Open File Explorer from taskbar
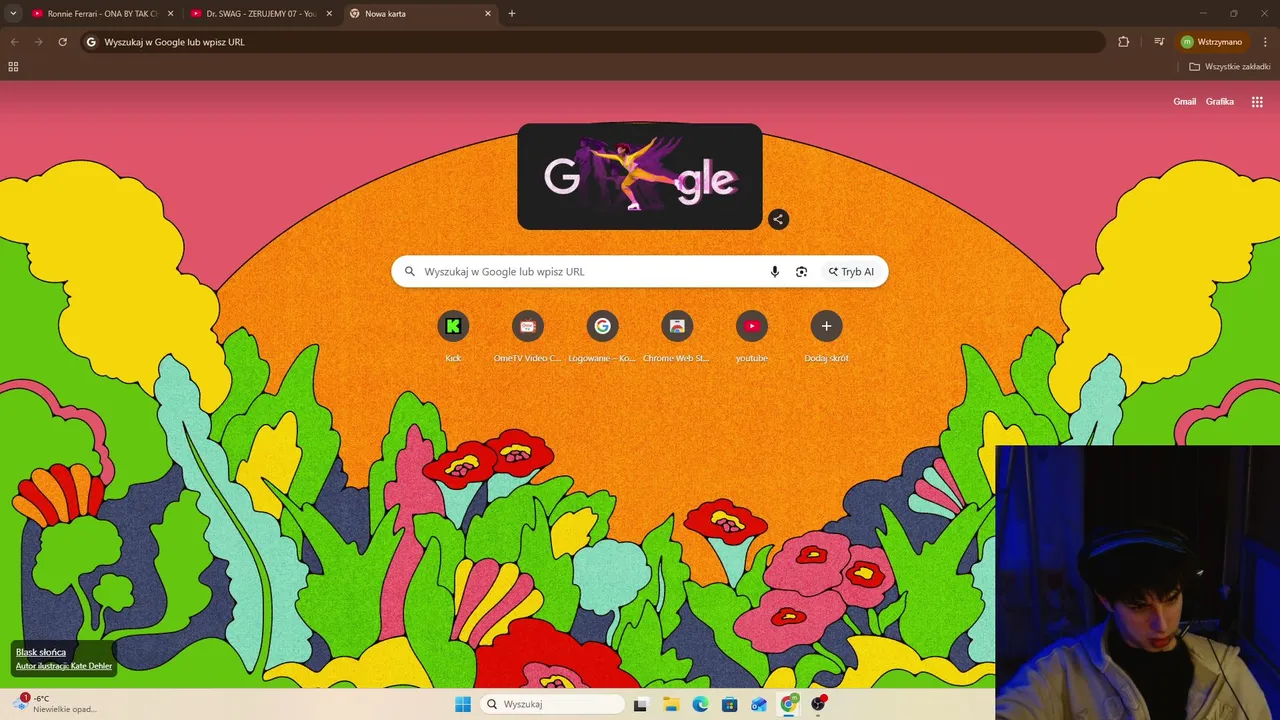 pos(671,704)
